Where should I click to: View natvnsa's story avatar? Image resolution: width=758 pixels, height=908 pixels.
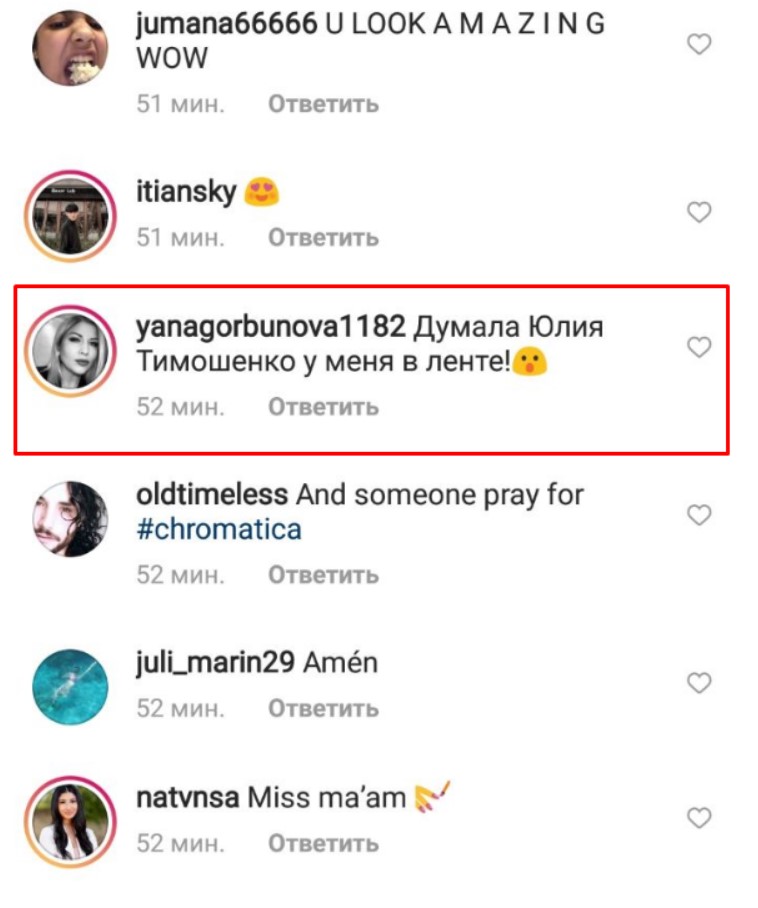coord(70,822)
